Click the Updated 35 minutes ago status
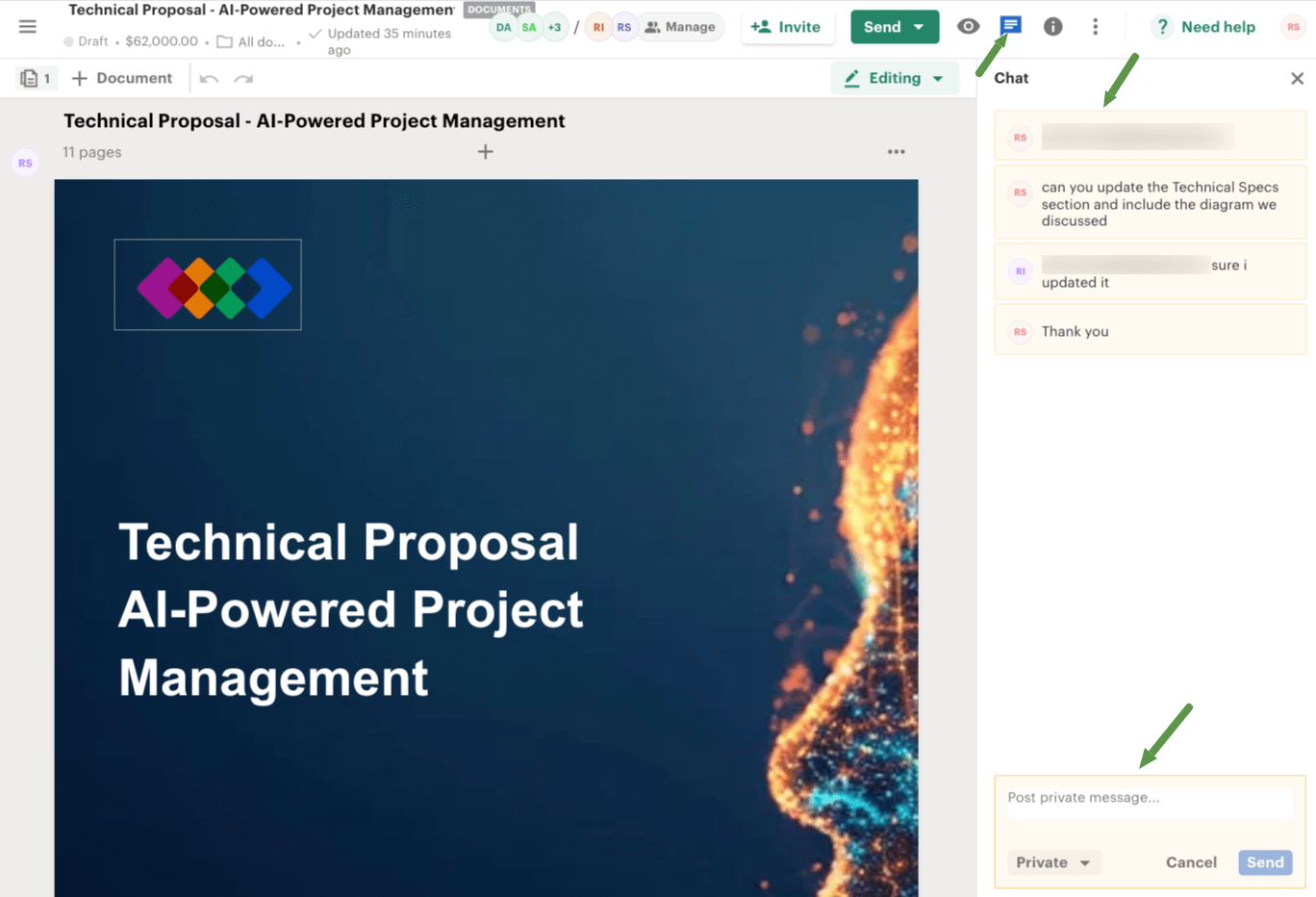This screenshot has width=1316, height=897. tap(381, 40)
